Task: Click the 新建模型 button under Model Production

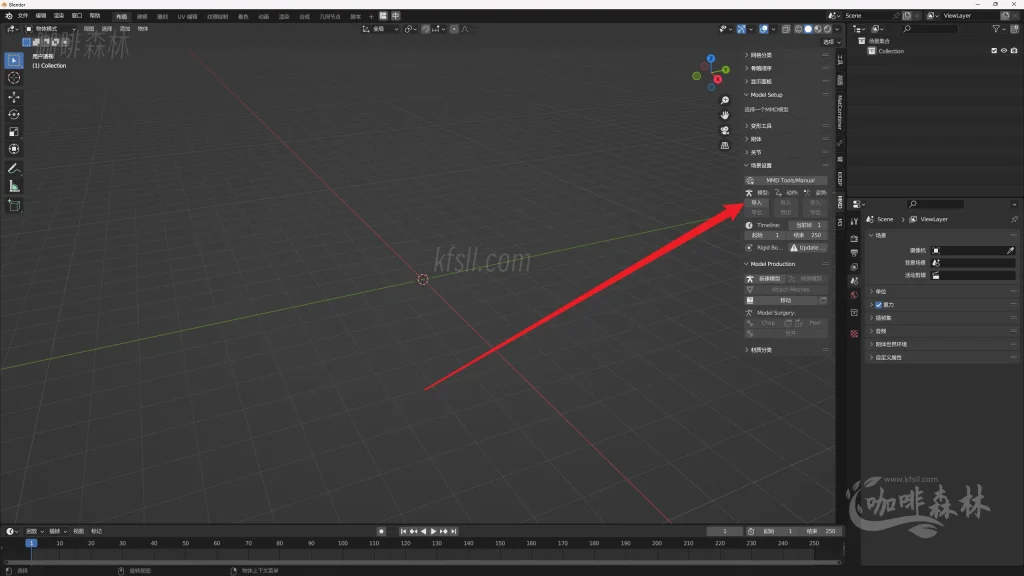Action: pyautogui.click(x=766, y=278)
